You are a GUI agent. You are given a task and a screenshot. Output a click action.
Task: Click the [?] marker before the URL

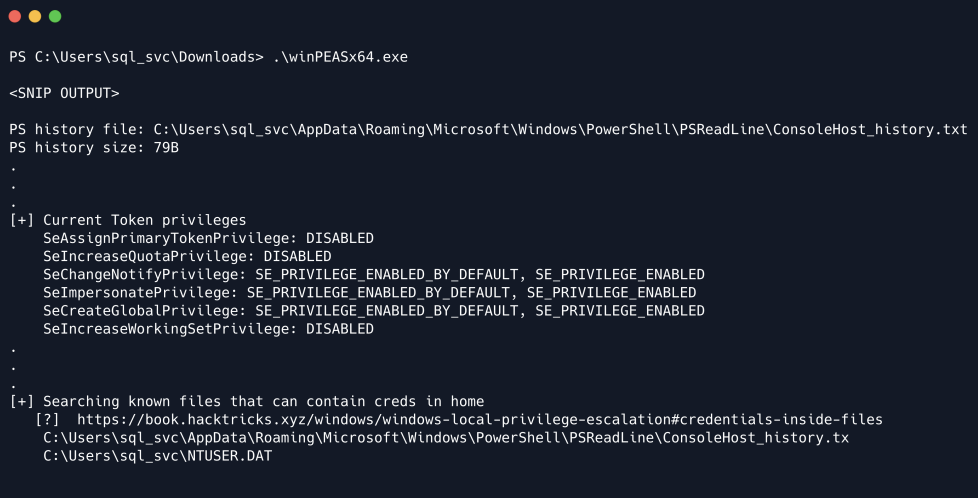47,420
